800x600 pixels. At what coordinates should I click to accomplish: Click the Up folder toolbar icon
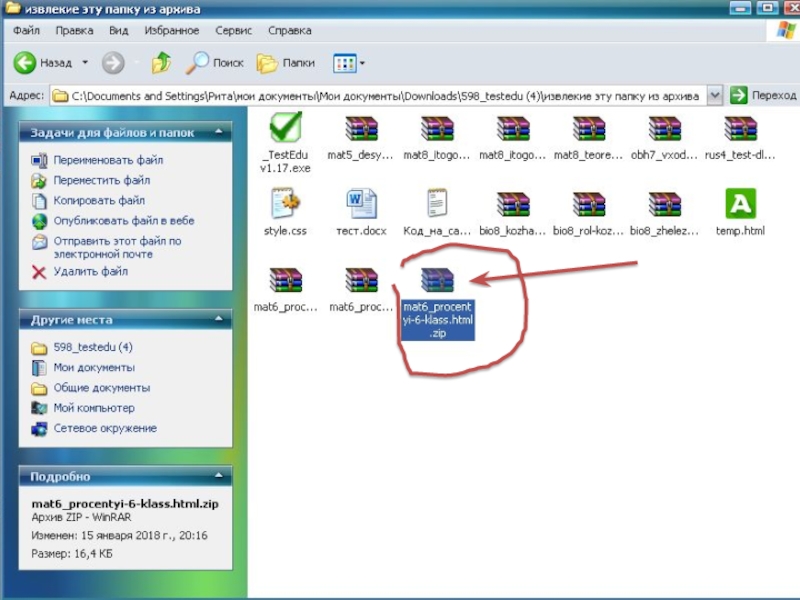[161, 63]
